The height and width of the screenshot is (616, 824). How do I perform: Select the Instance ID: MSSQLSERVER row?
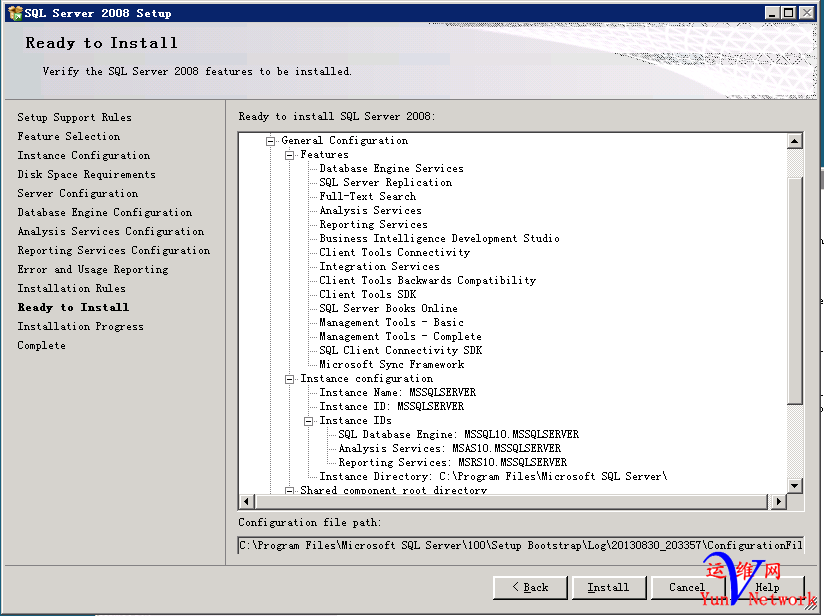[x=392, y=407]
